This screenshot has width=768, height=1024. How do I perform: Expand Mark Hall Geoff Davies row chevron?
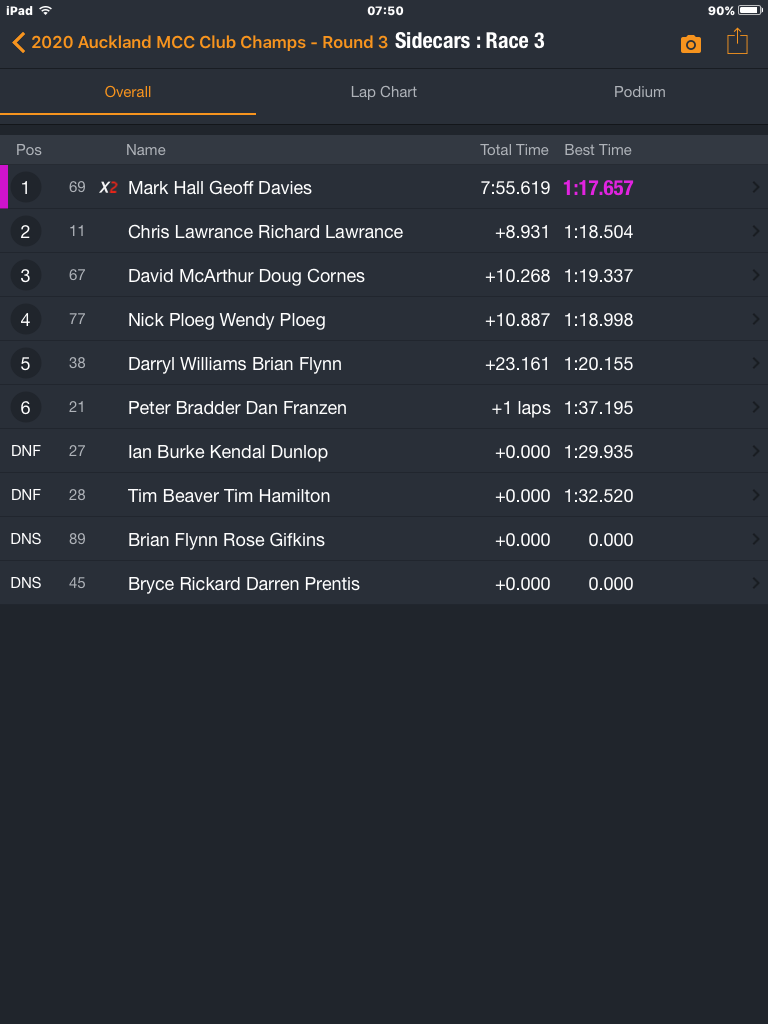[x=755, y=187]
